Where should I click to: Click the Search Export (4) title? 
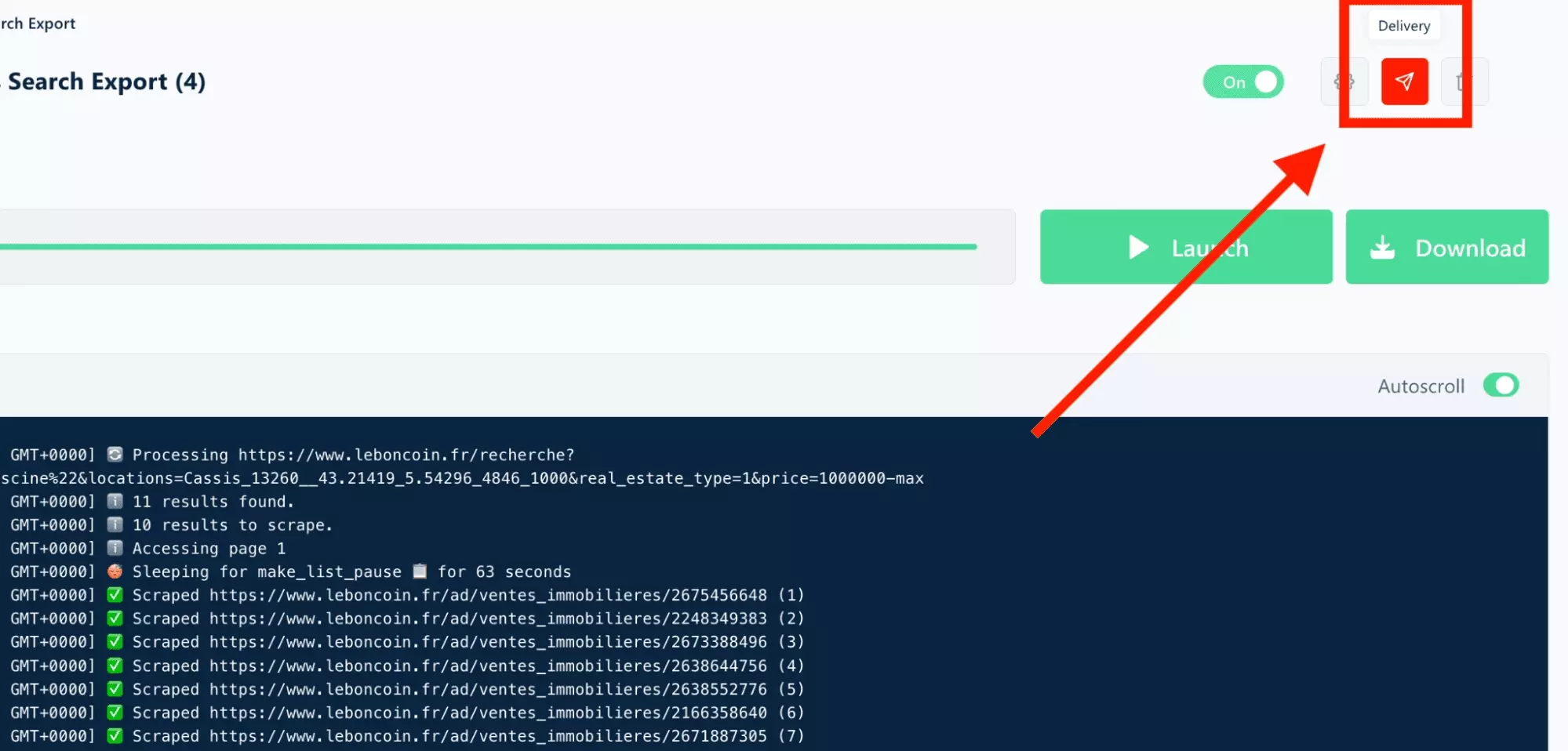[107, 82]
